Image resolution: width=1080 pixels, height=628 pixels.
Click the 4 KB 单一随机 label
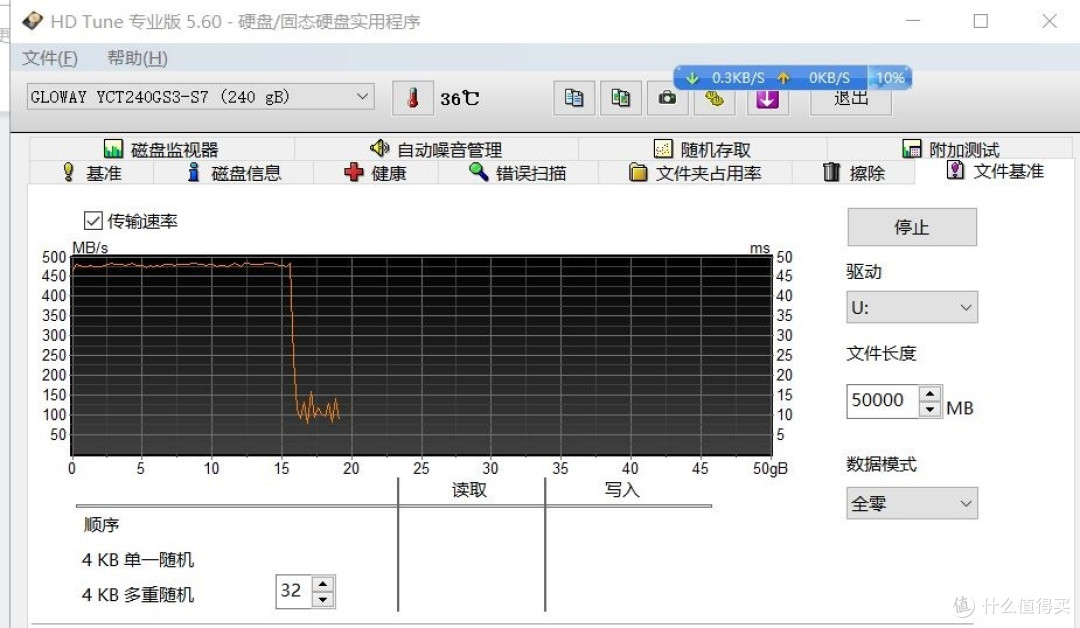coord(138,560)
